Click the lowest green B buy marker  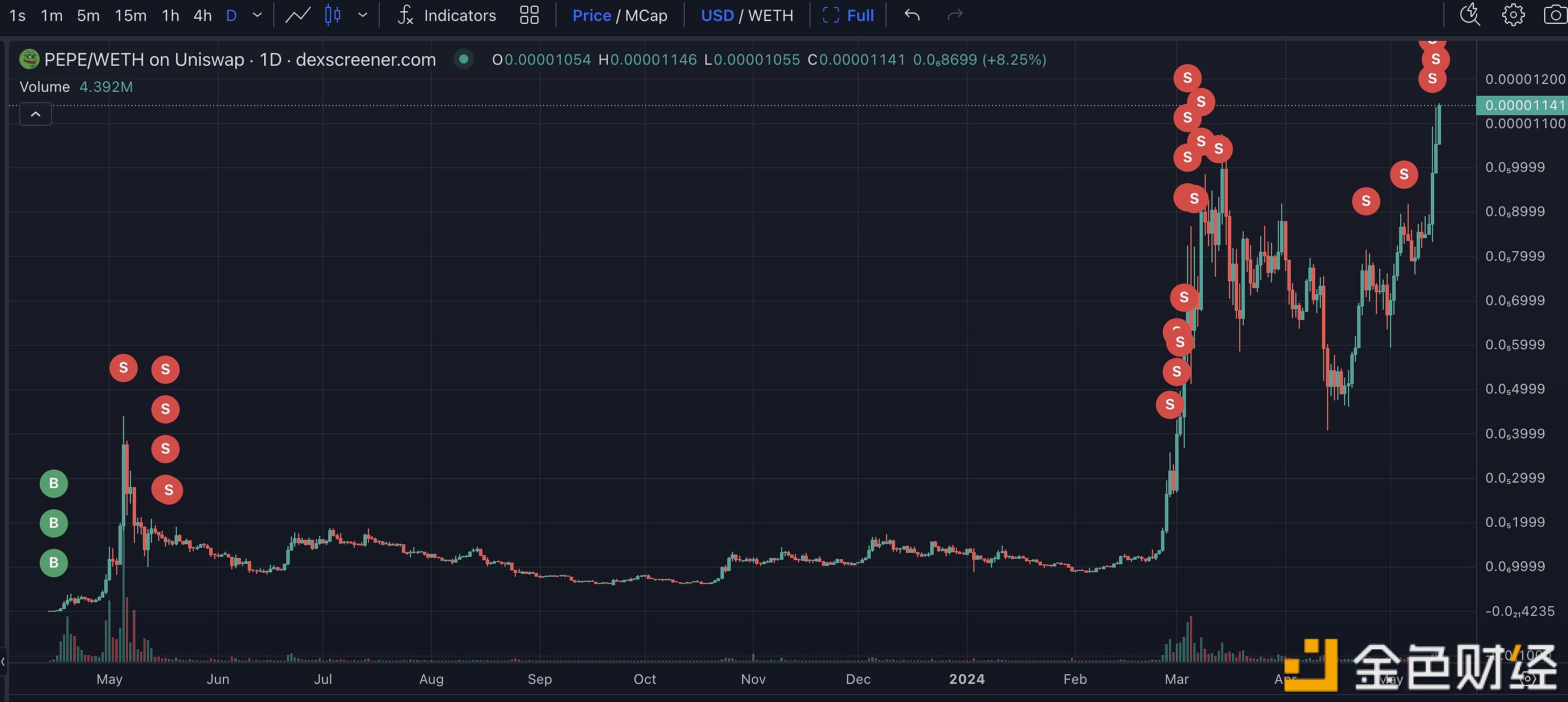pos(53,563)
